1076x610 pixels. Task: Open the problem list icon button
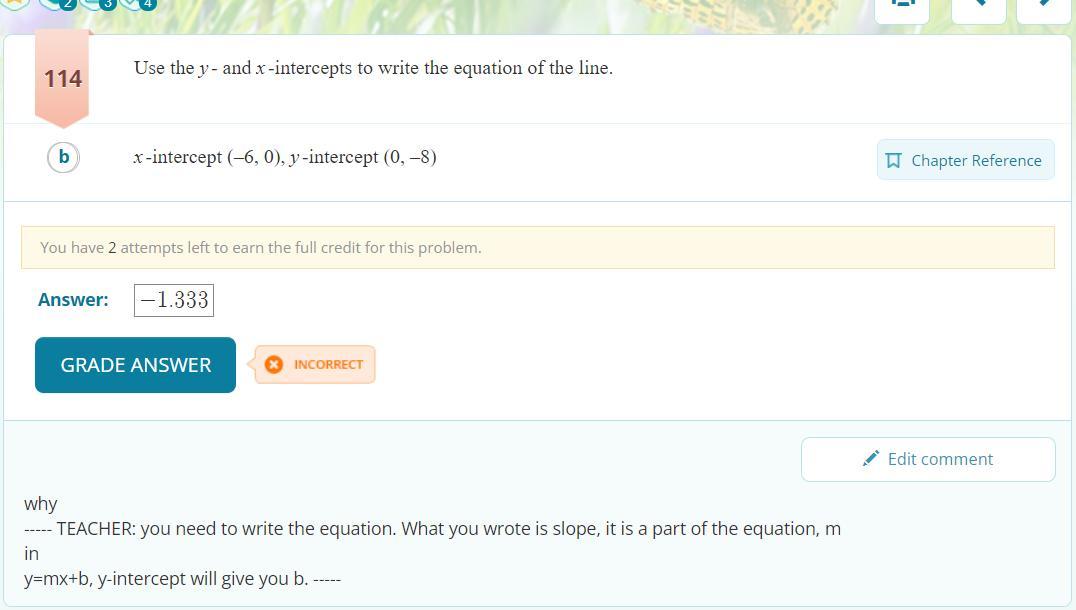pyautogui.click(x=902, y=4)
